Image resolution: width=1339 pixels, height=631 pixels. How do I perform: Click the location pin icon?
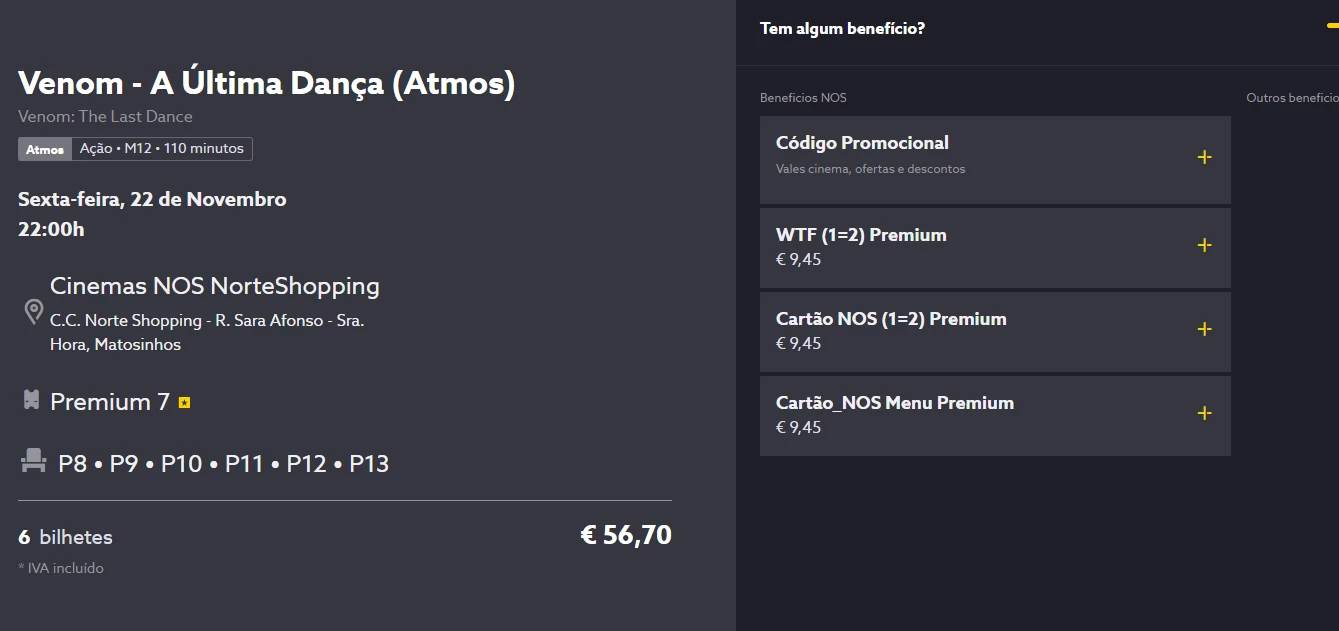33,311
